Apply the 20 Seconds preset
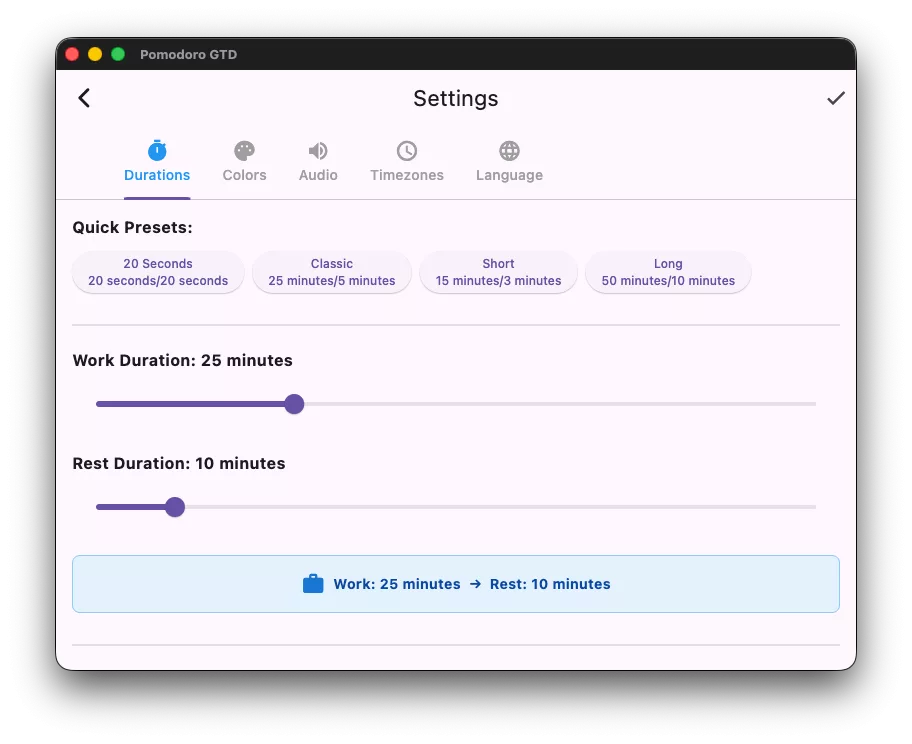Screen dimensions: 912x744 pyautogui.click(x=158, y=272)
